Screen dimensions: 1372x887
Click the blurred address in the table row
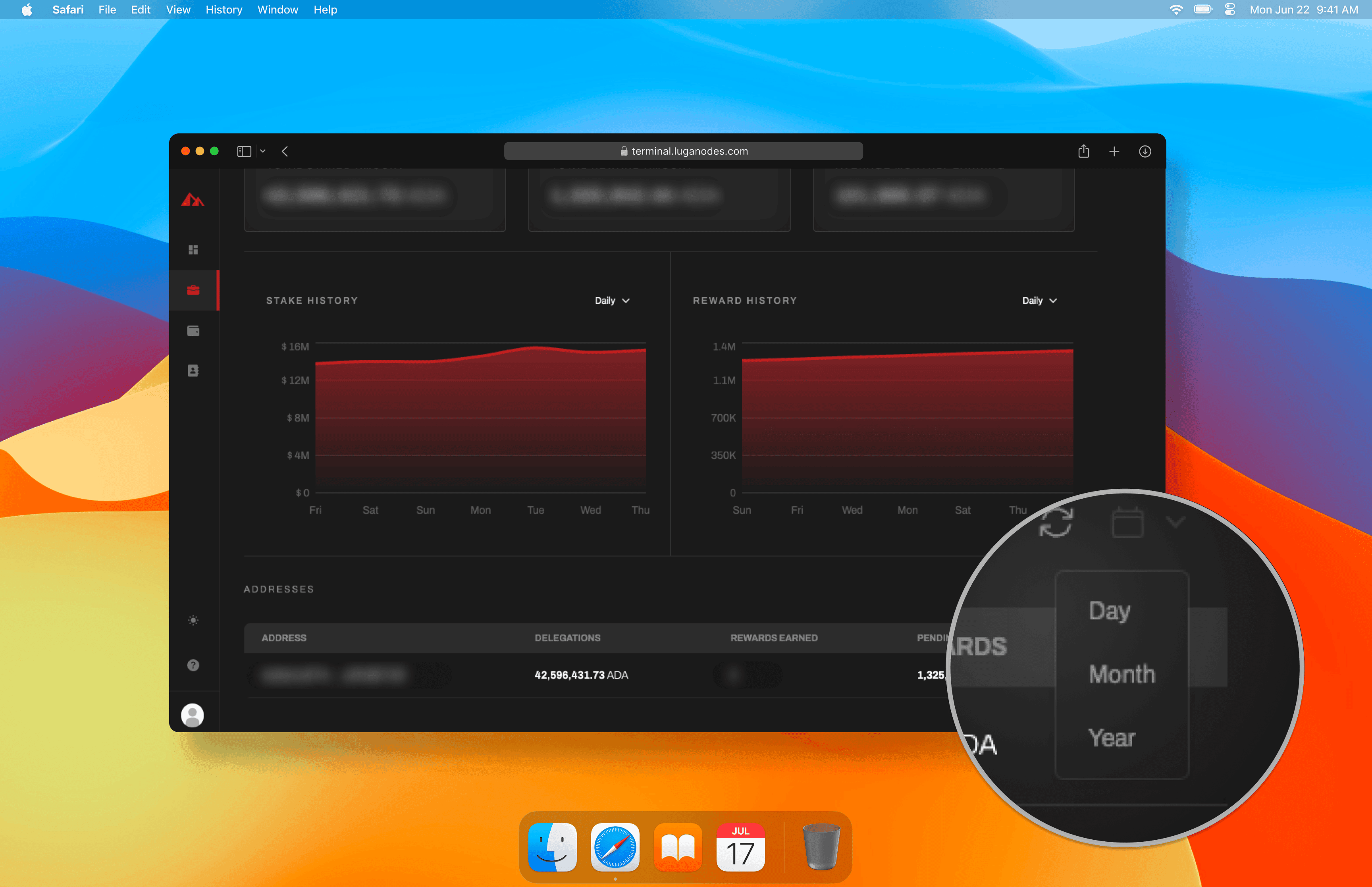pyautogui.click(x=334, y=675)
